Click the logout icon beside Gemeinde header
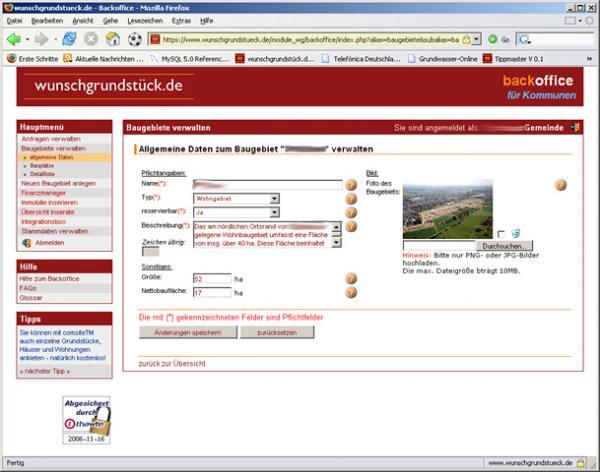The width and height of the screenshot is (600, 472). 575,127
